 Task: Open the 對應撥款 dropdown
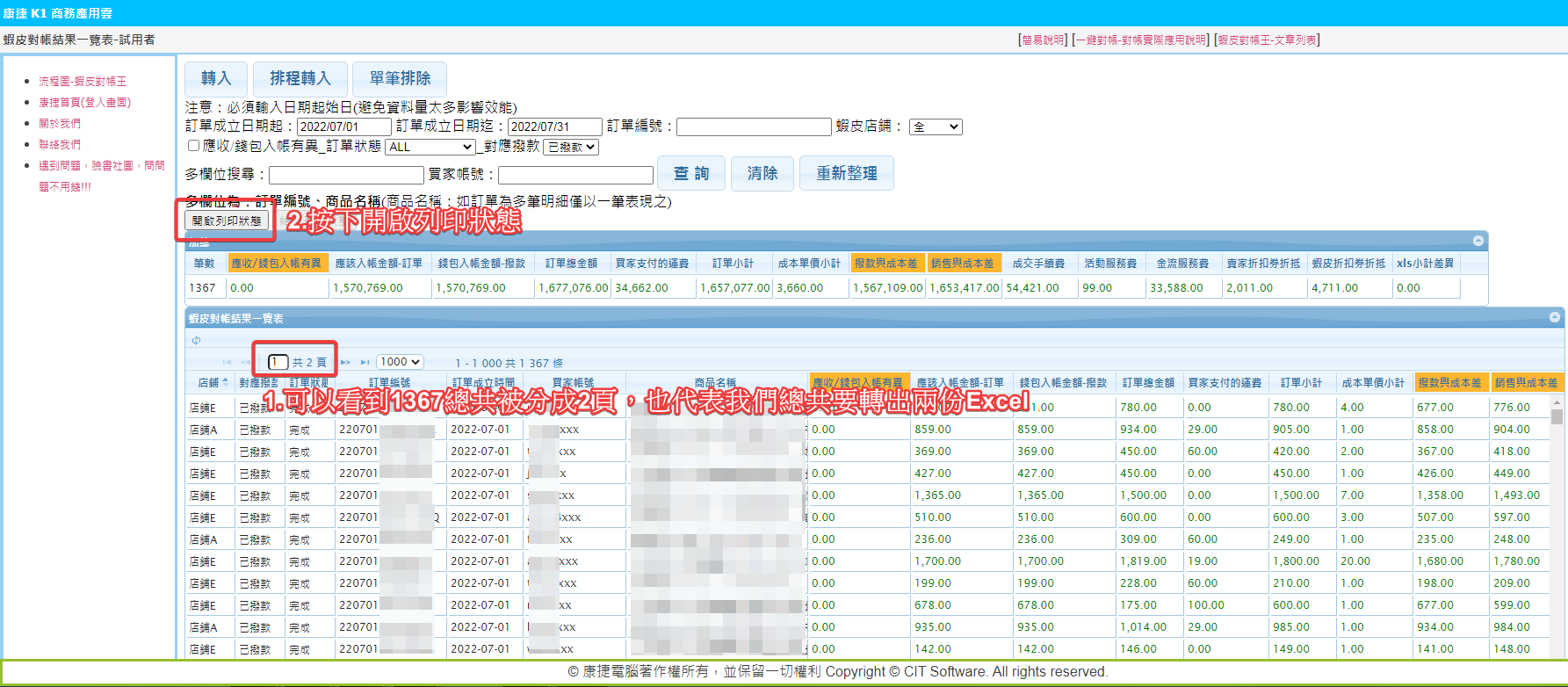(x=571, y=147)
